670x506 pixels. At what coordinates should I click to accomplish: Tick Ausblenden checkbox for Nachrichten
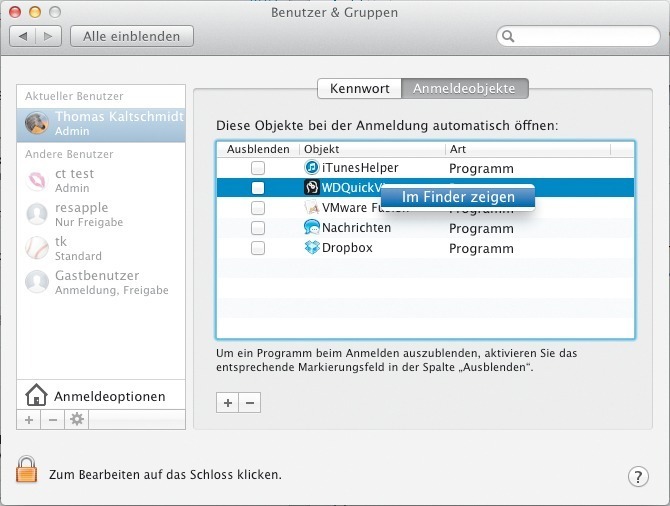tap(258, 228)
